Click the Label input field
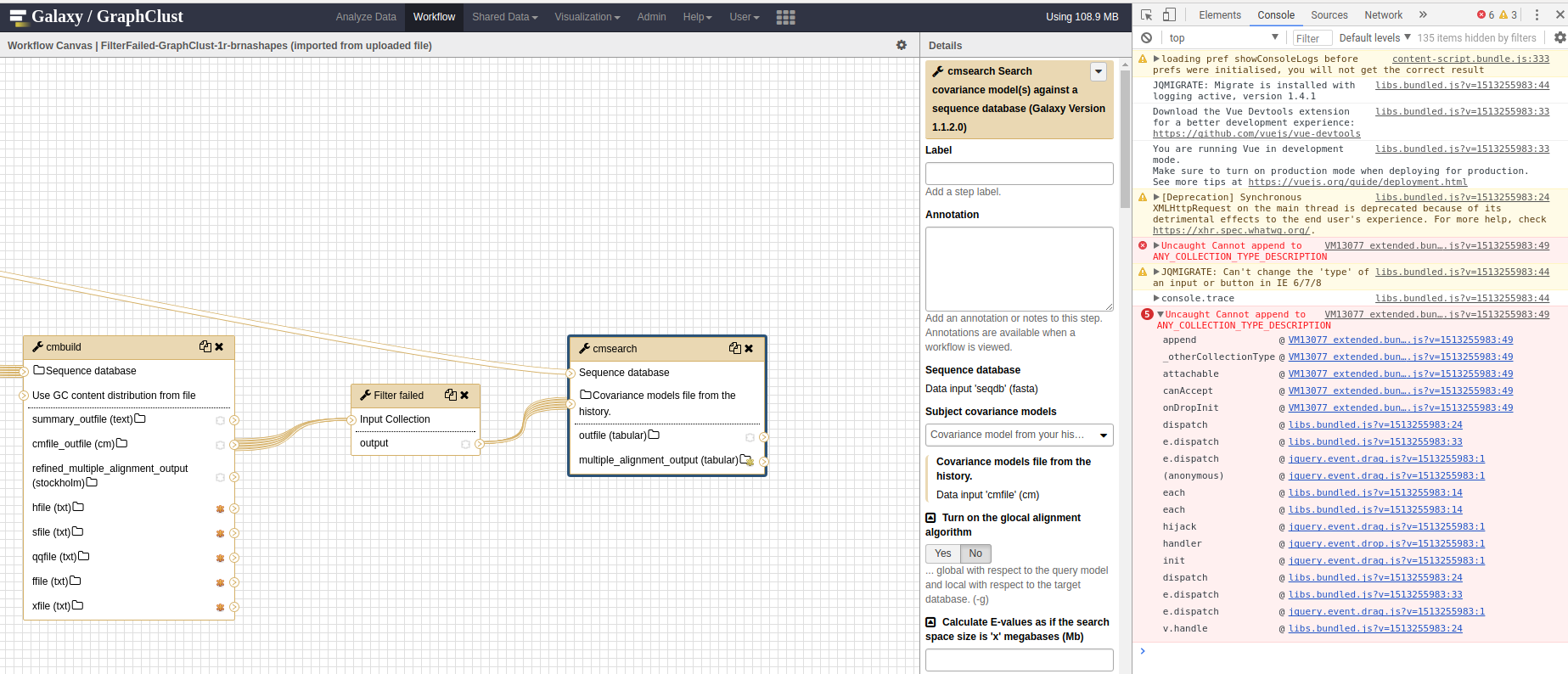The width and height of the screenshot is (1568, 674). (x=1019, y=173)
